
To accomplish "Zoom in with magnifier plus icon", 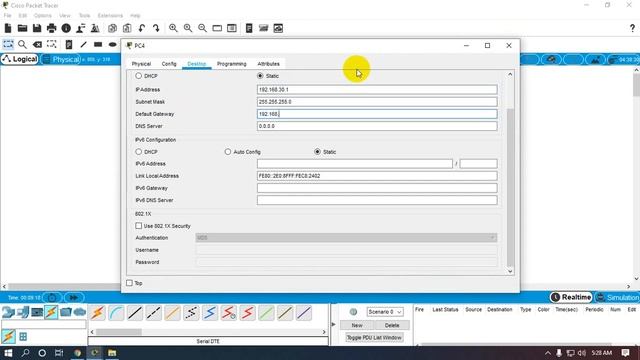I will click(x=173, y=28).
